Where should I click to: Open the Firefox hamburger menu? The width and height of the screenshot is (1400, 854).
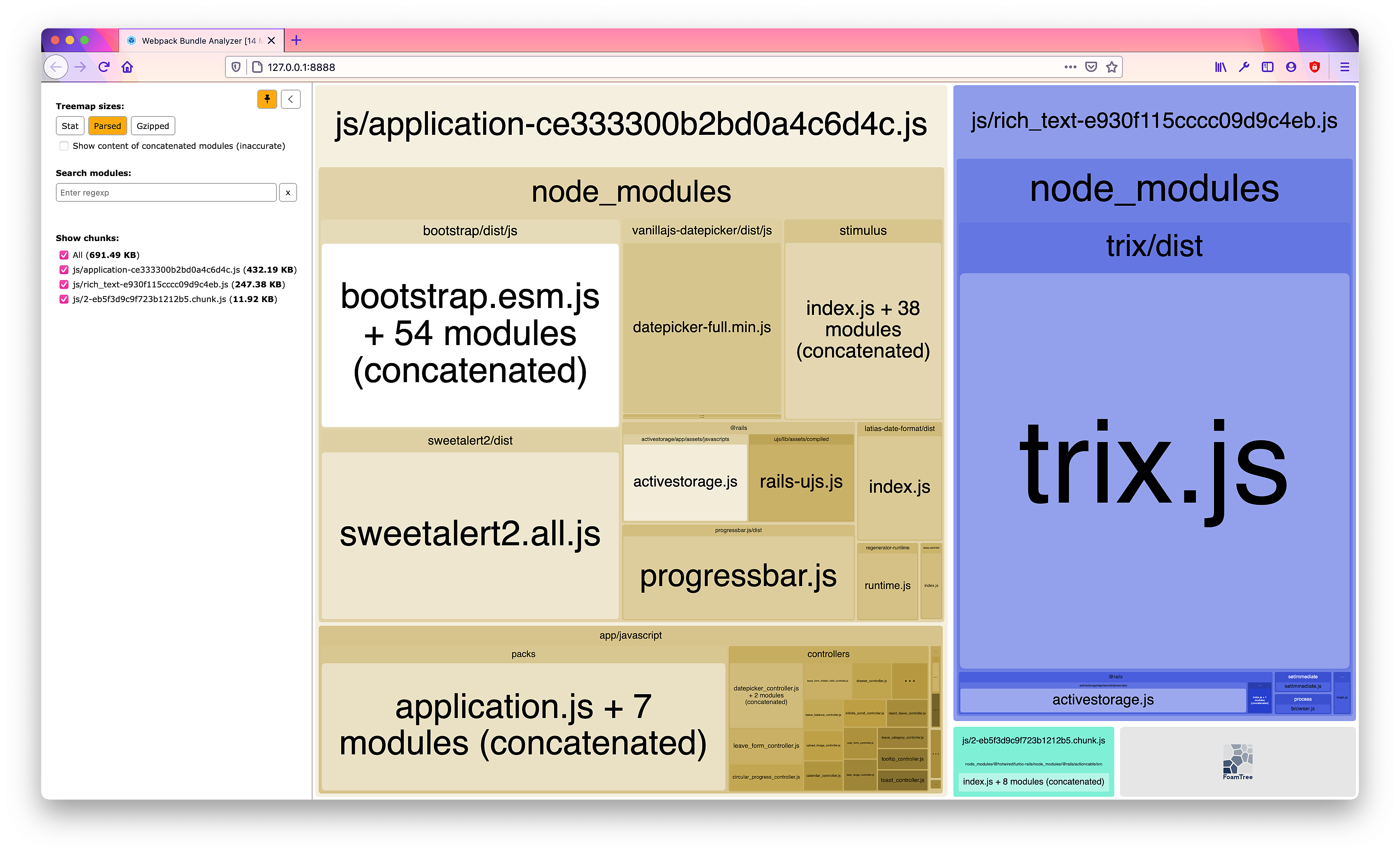point(1345,67)
